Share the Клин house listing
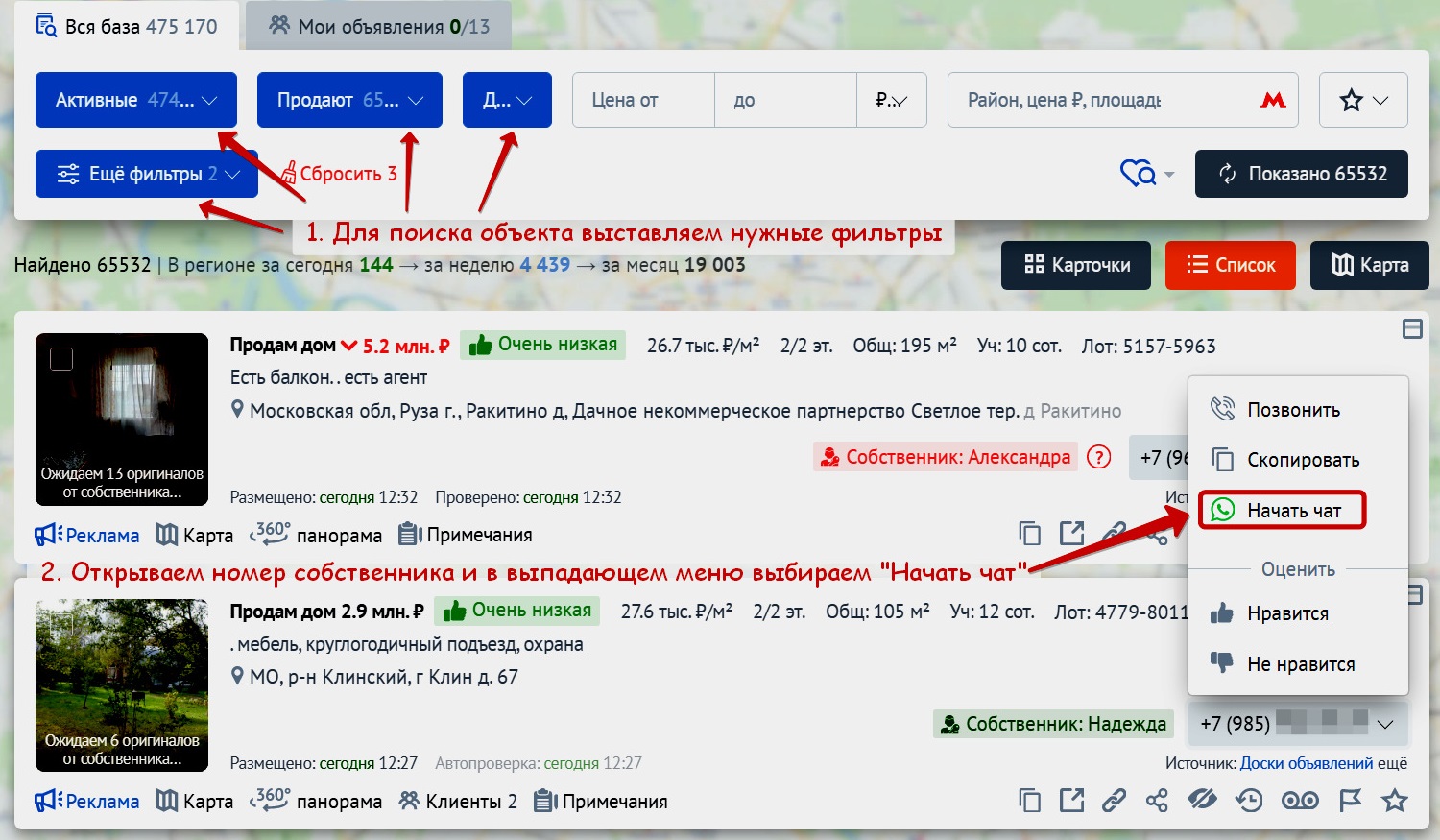Screen dimensions: 1440x840 click(x=1157, y=800)
